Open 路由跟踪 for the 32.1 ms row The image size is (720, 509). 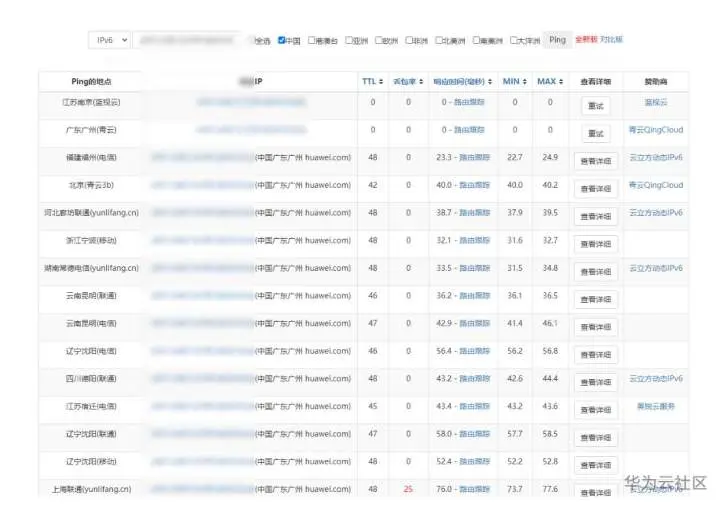(x=475, y=240)
